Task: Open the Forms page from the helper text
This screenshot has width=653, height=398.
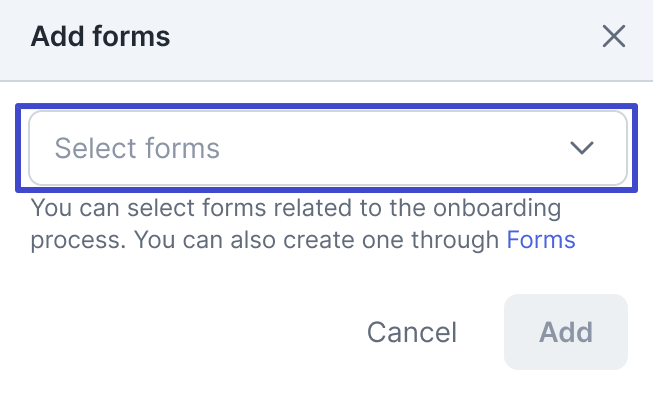Action: click(x=541, y=240)
